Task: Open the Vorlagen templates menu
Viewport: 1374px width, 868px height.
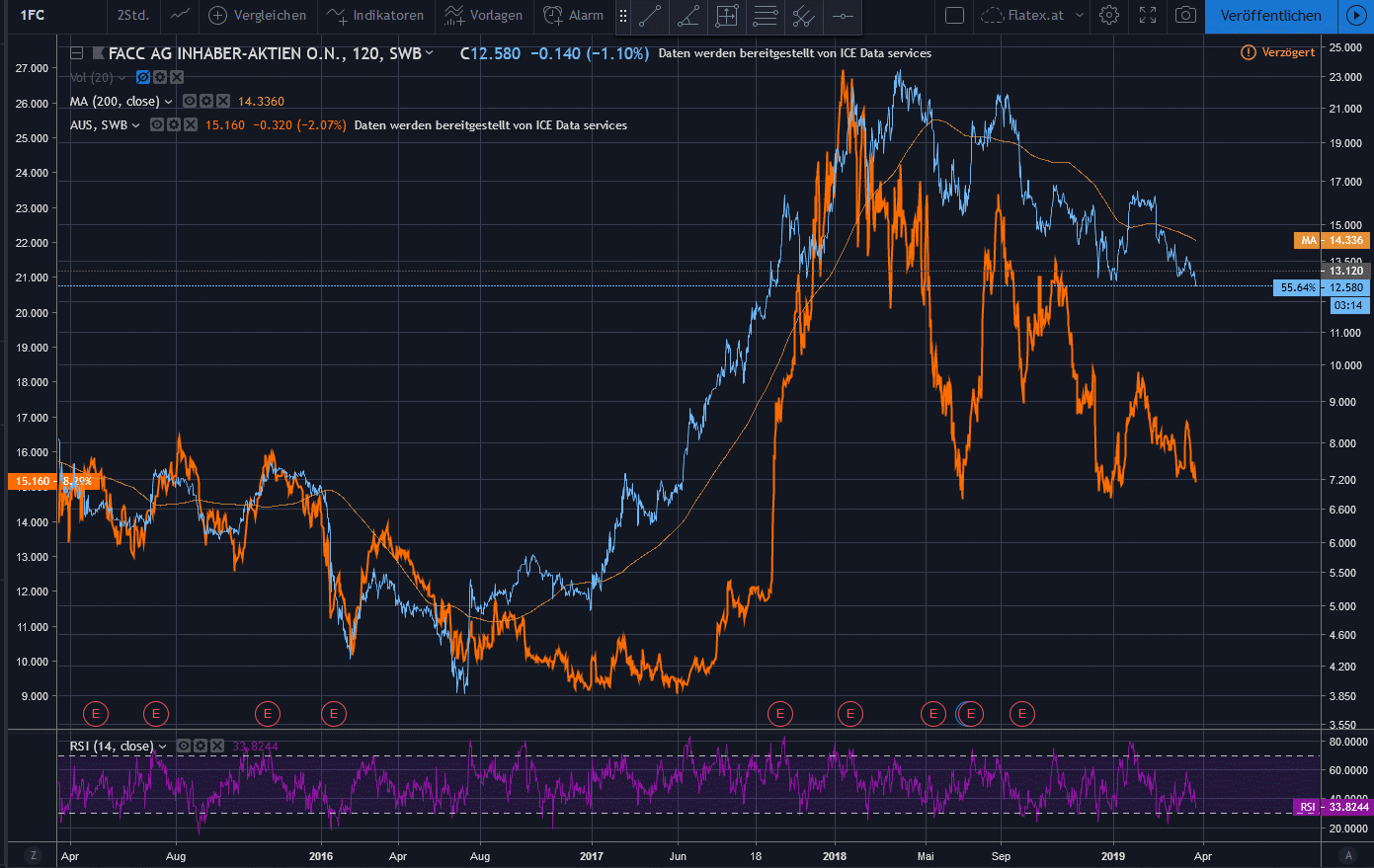Action: coord(483,15)
